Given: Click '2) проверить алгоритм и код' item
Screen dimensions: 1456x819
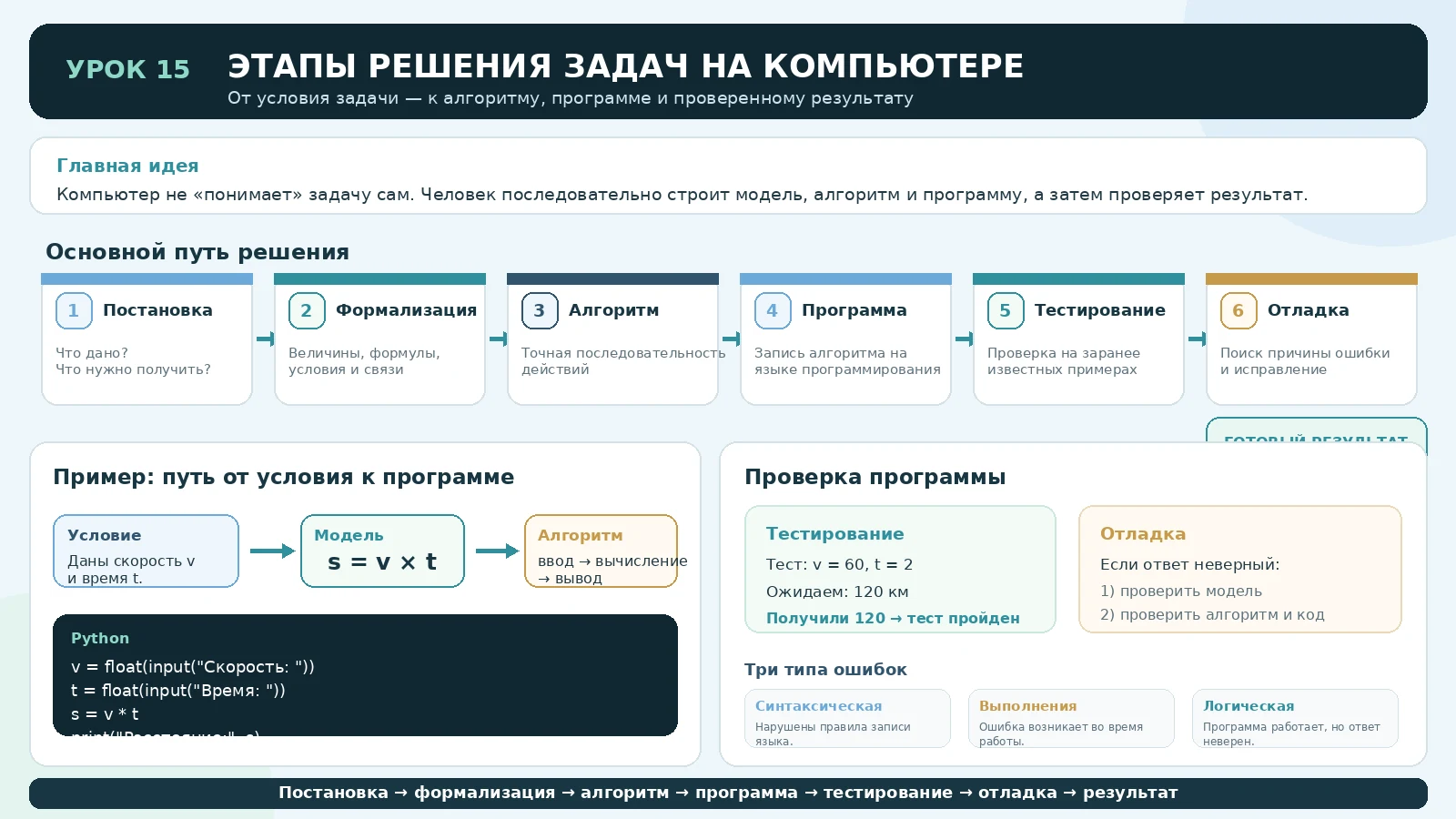Looking at the screenshot, I should click(1212, 615).
